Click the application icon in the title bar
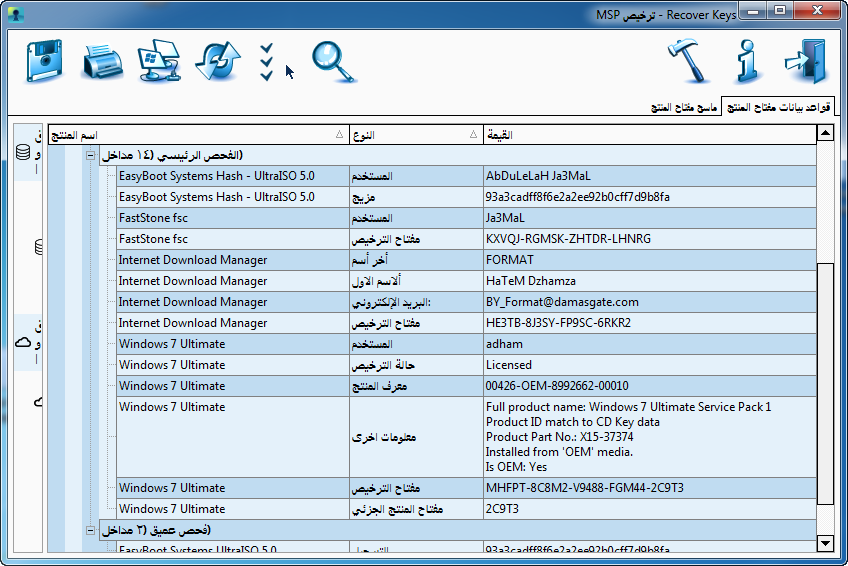The image size is (848, 566). [x=16, y=15]
